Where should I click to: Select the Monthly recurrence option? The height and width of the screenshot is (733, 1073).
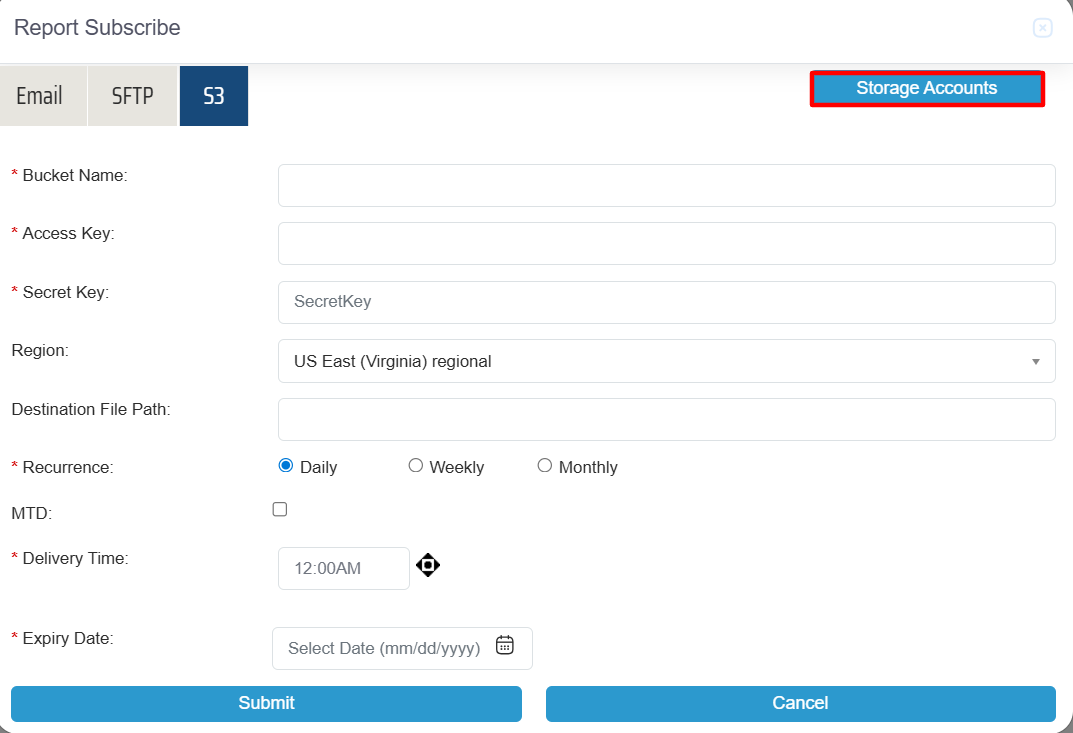545,465
